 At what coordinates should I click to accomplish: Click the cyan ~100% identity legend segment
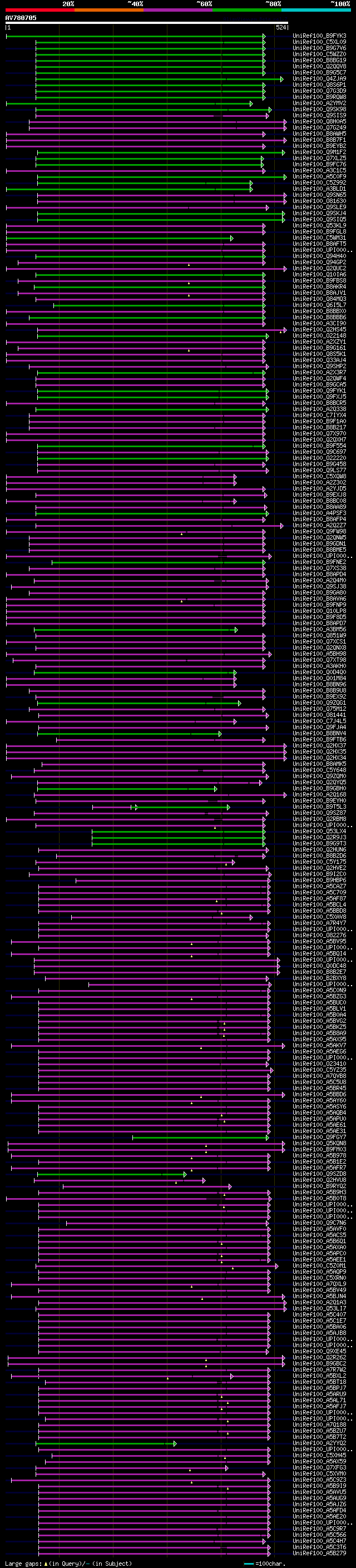point(316,10)
